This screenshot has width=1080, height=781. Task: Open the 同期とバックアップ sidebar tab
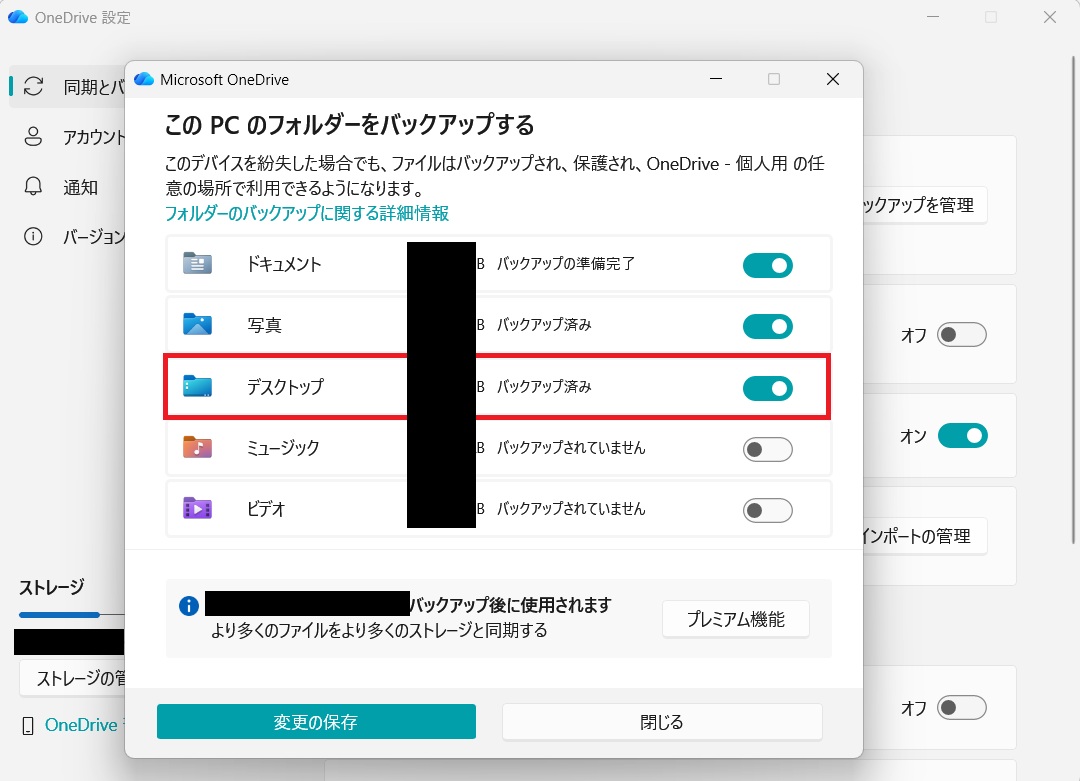click(x=70, y=87)
